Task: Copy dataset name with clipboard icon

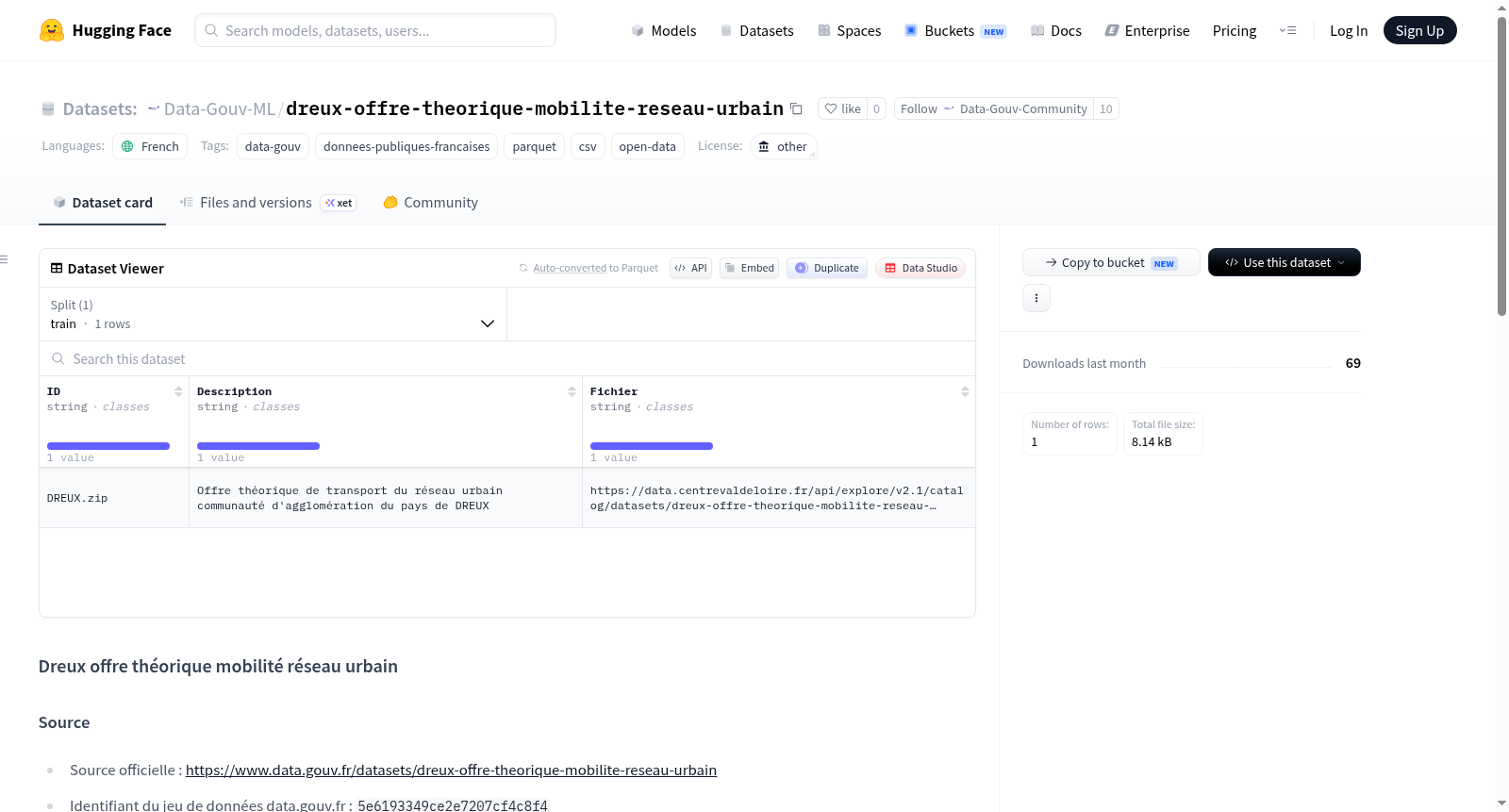Action: 796,108
